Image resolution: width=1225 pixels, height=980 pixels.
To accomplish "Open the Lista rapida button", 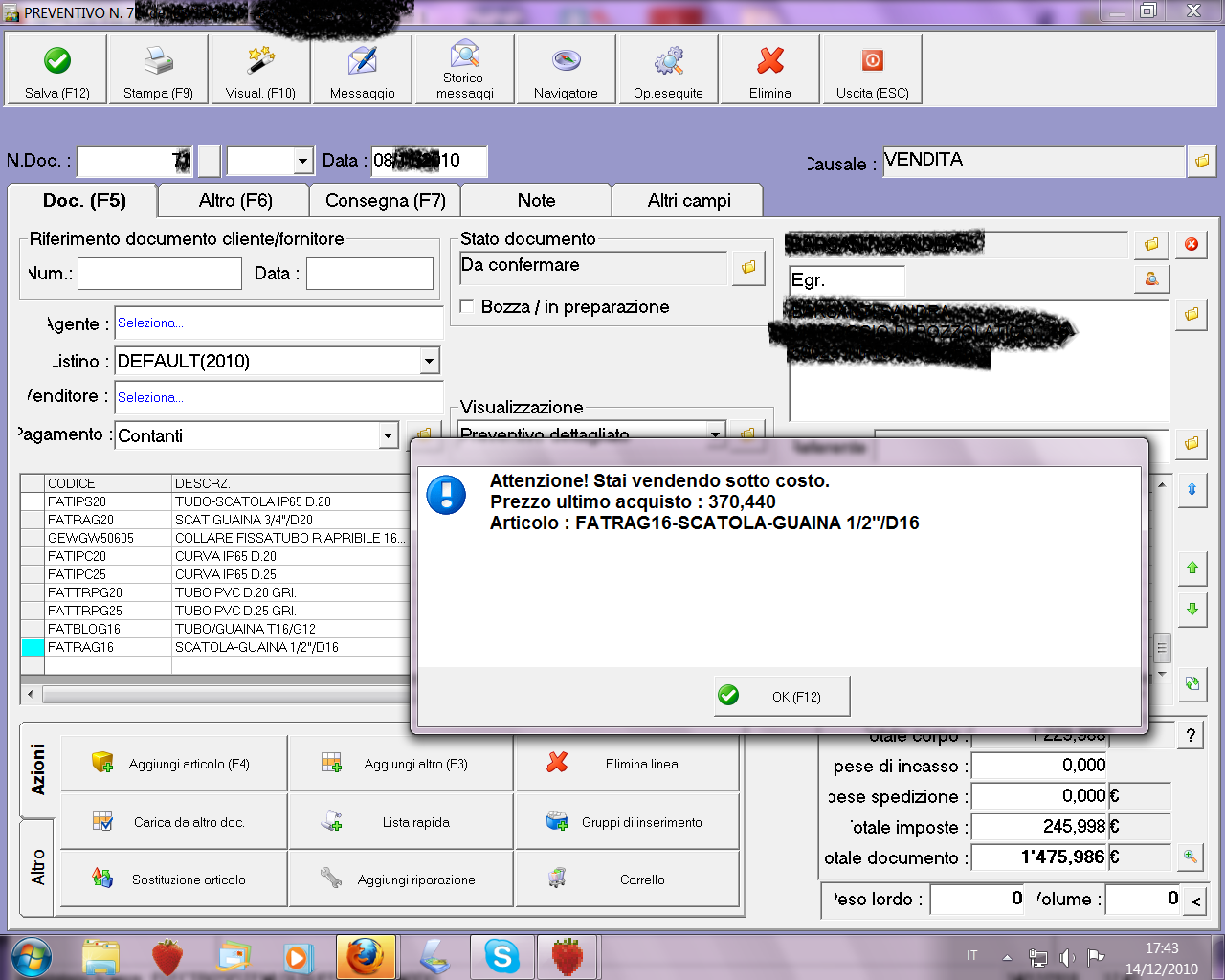I will pyautogui.click(x=401, y=822).
